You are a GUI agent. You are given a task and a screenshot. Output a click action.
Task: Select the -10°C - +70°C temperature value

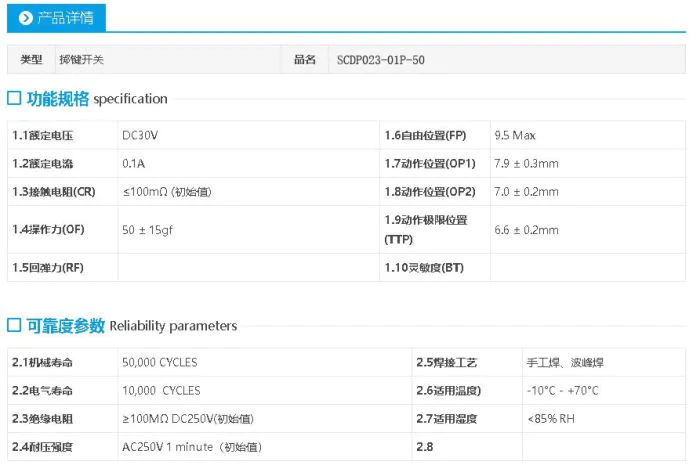tap(562, 390)
